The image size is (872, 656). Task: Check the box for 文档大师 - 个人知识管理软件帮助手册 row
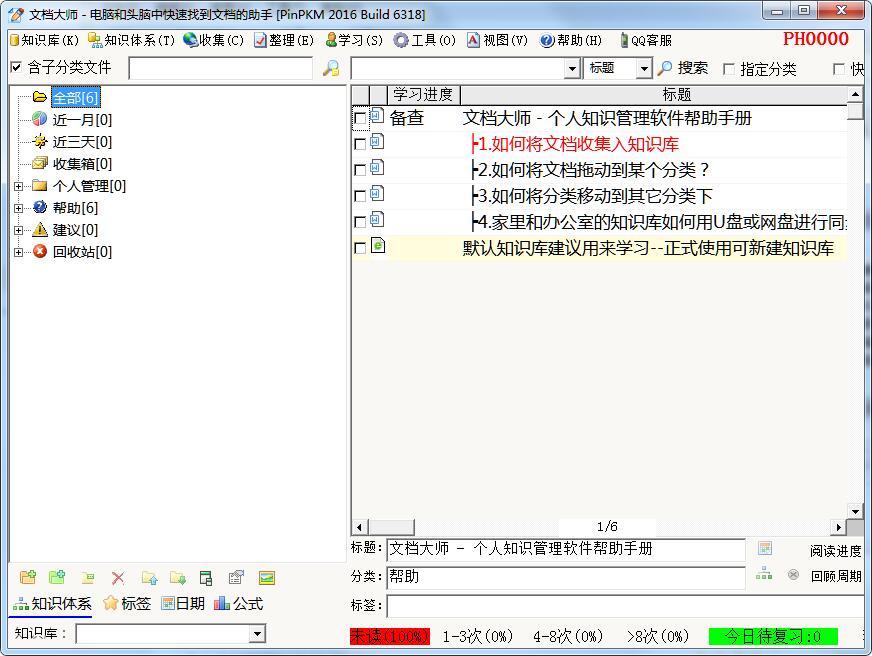(x=360, y=118)
